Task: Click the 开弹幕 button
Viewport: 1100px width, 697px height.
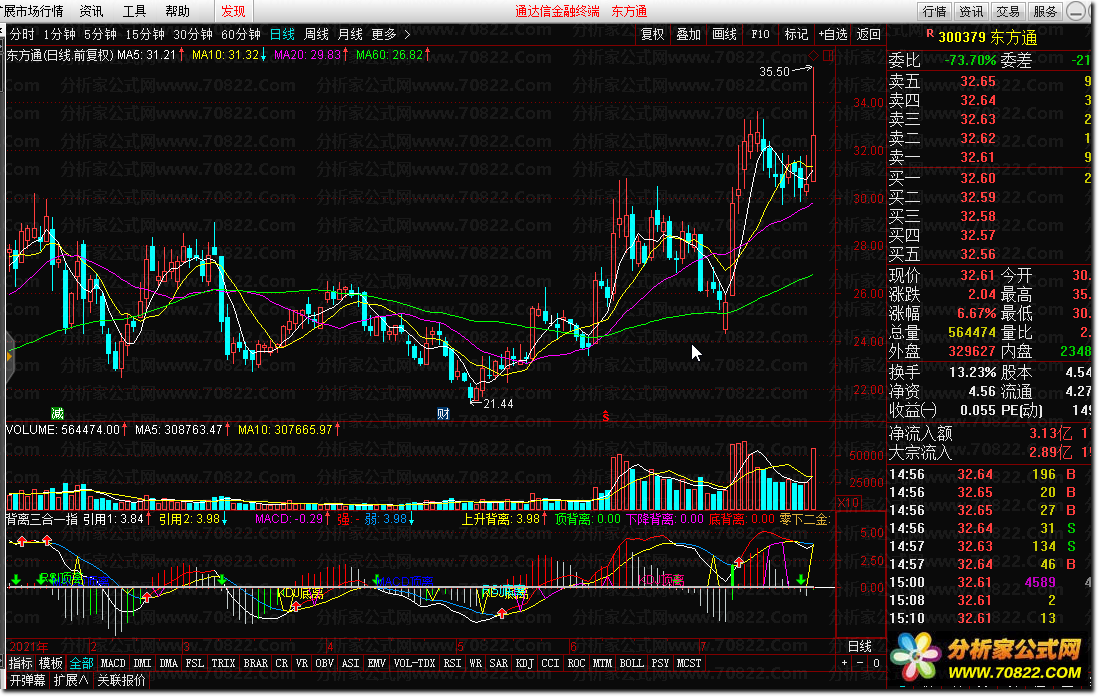Action: [x=27, y=680]
